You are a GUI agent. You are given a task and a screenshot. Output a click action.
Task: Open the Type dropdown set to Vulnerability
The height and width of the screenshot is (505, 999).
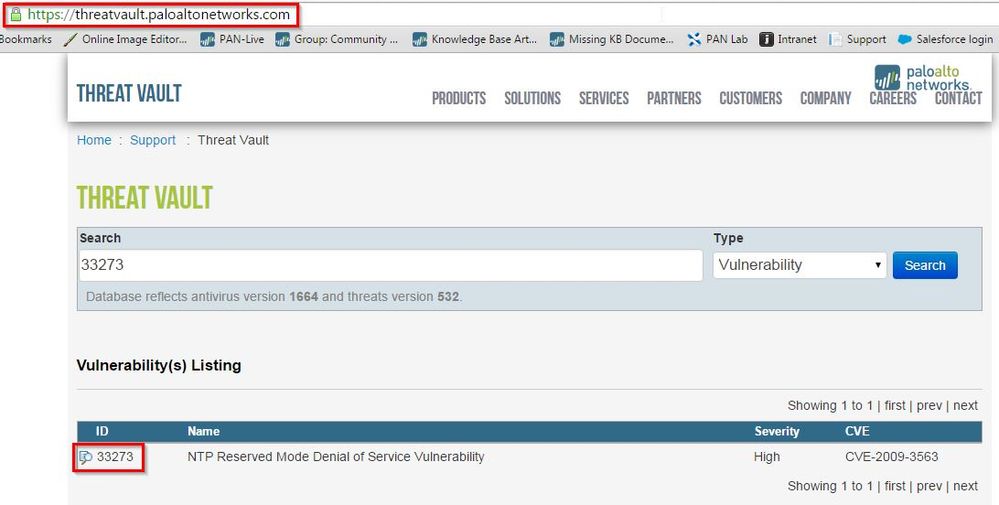[x=800, y=265]
